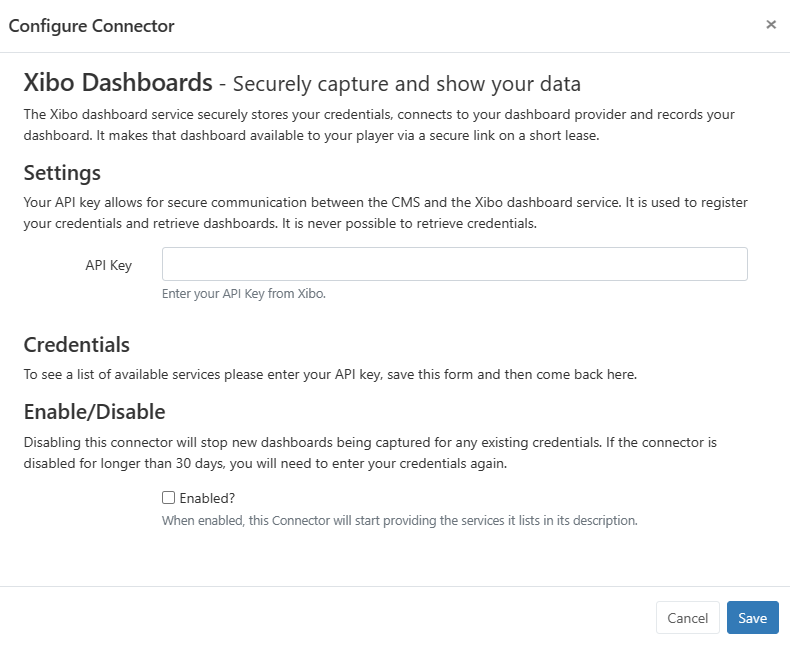The image size is (790, 646).
Task: Click the Credentials section heading
Action: [x=77, y=345]
